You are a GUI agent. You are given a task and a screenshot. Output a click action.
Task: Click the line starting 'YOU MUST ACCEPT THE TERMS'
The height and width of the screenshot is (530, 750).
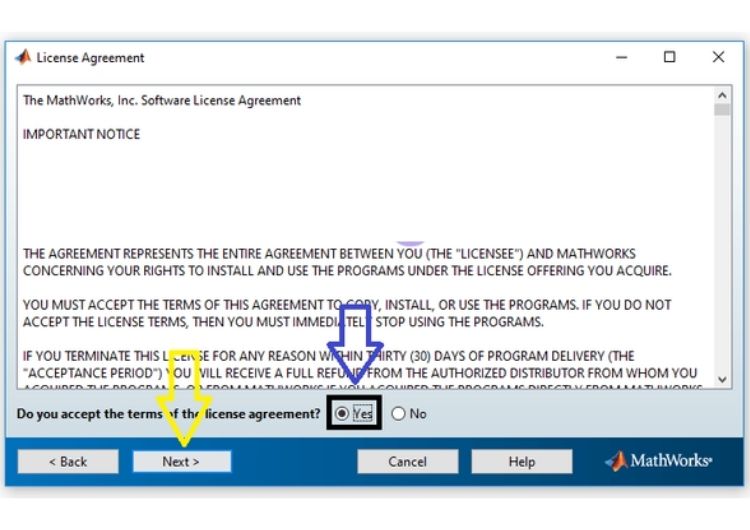coord(347,305)
